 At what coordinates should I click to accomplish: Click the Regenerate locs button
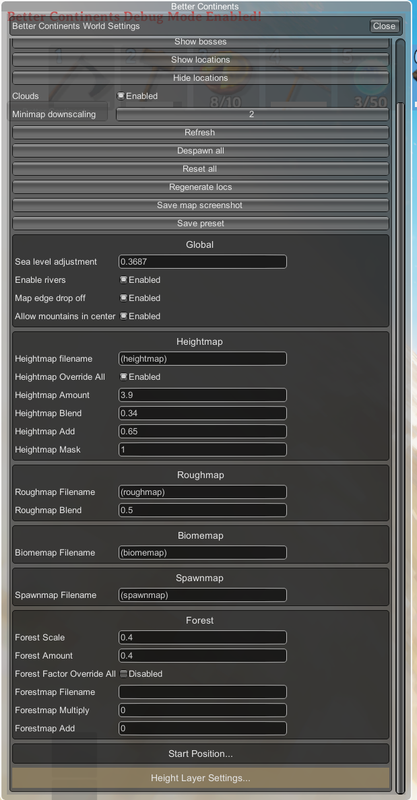click(200, 187)
